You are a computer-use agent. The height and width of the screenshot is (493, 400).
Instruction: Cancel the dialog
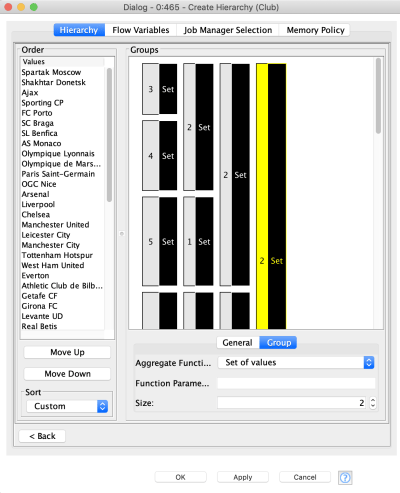305,477
